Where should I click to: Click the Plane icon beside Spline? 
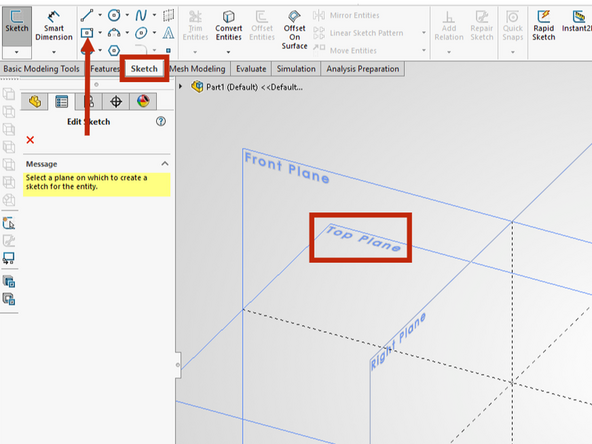click(168, 15)
